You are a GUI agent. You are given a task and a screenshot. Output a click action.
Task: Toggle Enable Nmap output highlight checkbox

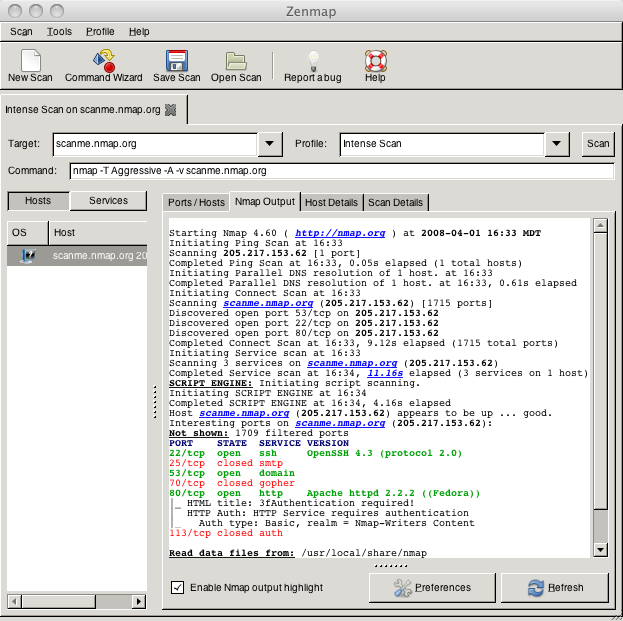[177, 587]
